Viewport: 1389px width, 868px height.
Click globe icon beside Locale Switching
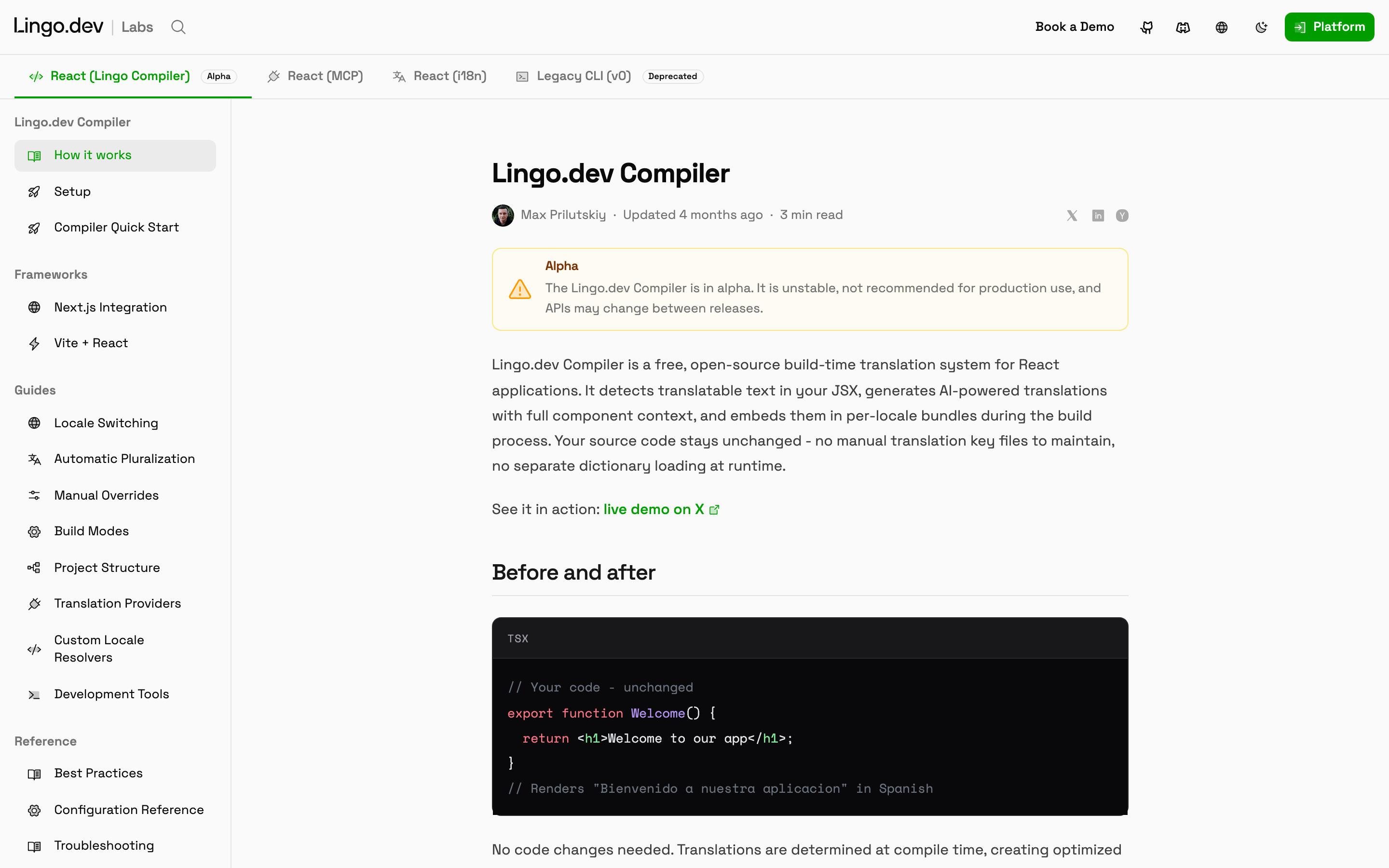point(34,423)
